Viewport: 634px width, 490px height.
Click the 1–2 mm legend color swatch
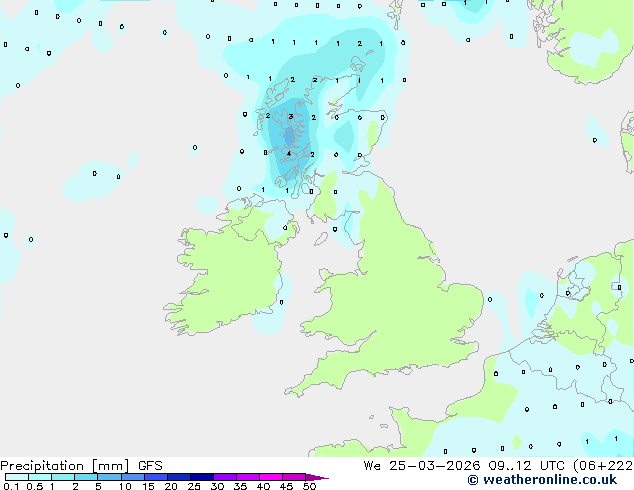coord(63,477)
